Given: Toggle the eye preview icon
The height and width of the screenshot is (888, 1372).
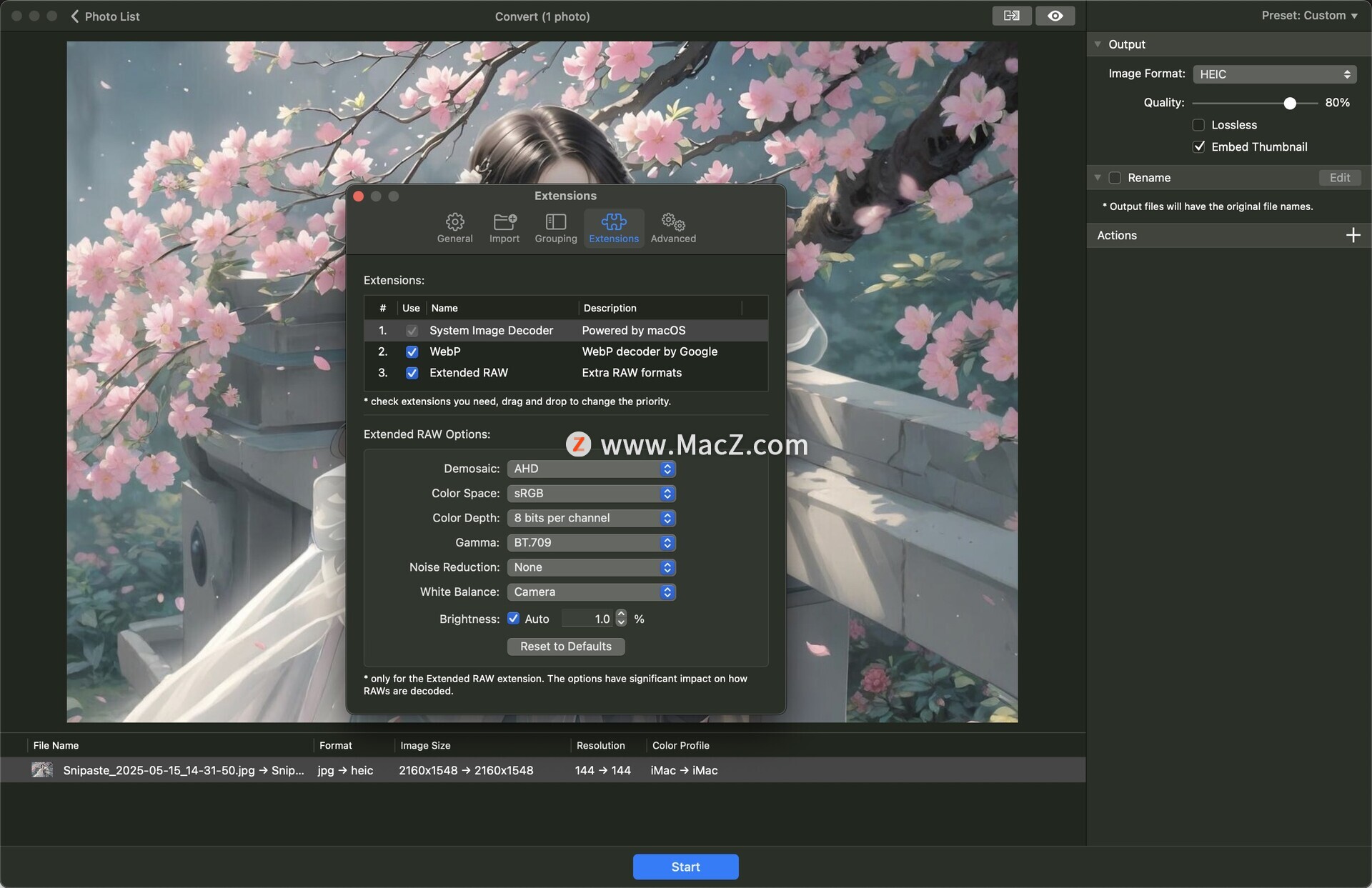Looking at the screenshot, I should click(x=1055, y=16).
